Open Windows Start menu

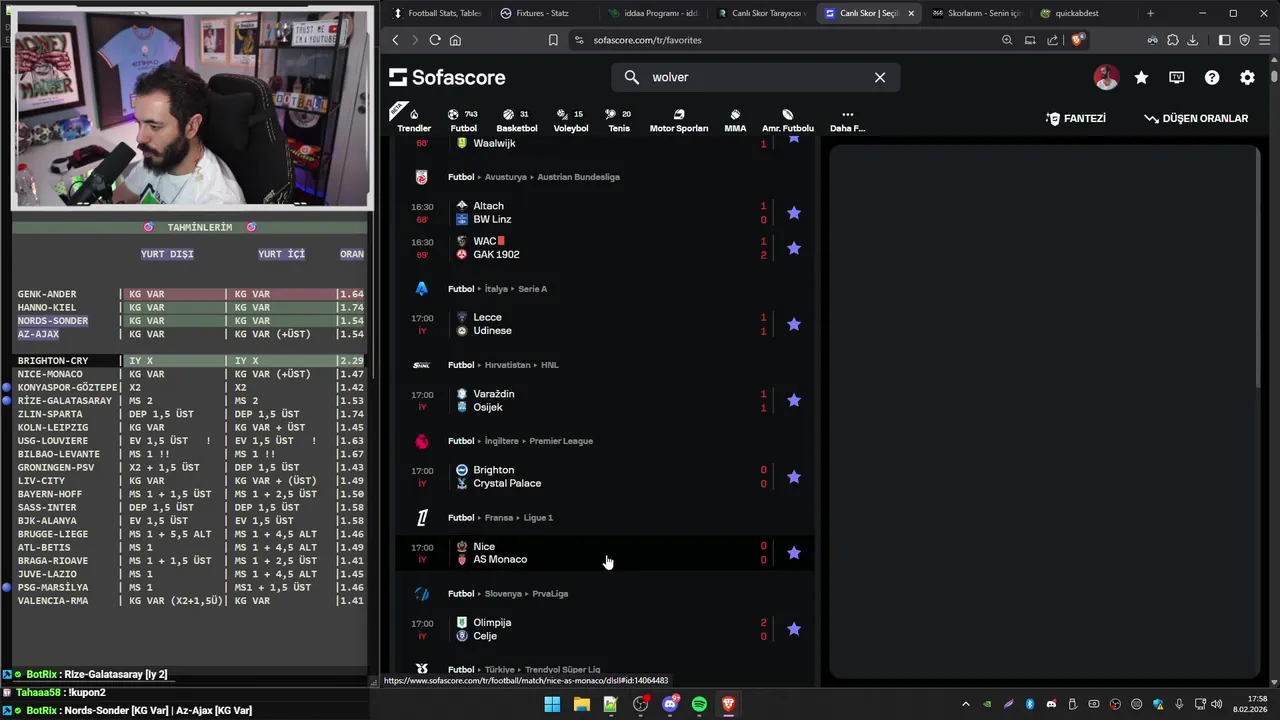point(552,704)
